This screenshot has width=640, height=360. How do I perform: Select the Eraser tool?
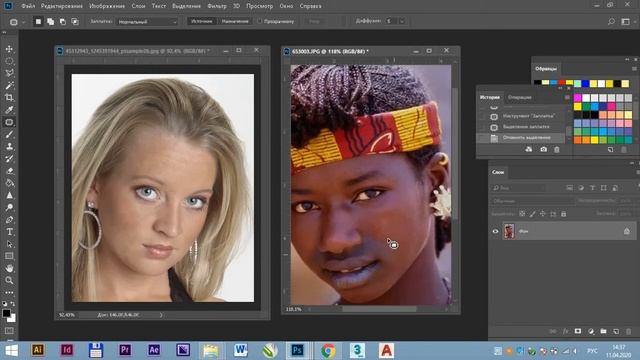(9, 171)
